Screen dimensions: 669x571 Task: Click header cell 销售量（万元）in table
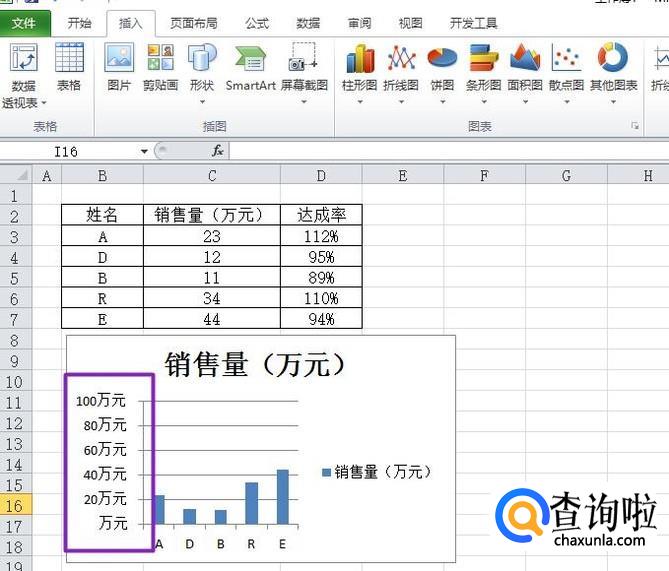pos(212,215)
